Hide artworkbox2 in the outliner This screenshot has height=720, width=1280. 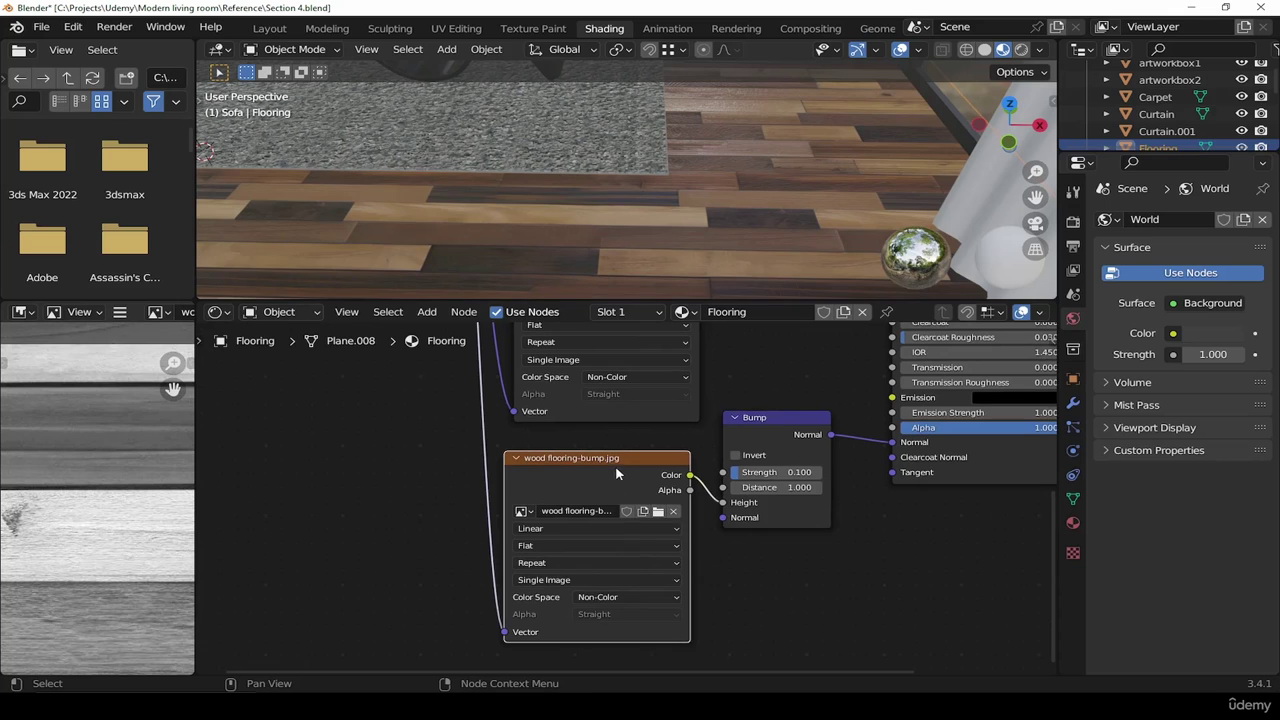[1241, 80]
